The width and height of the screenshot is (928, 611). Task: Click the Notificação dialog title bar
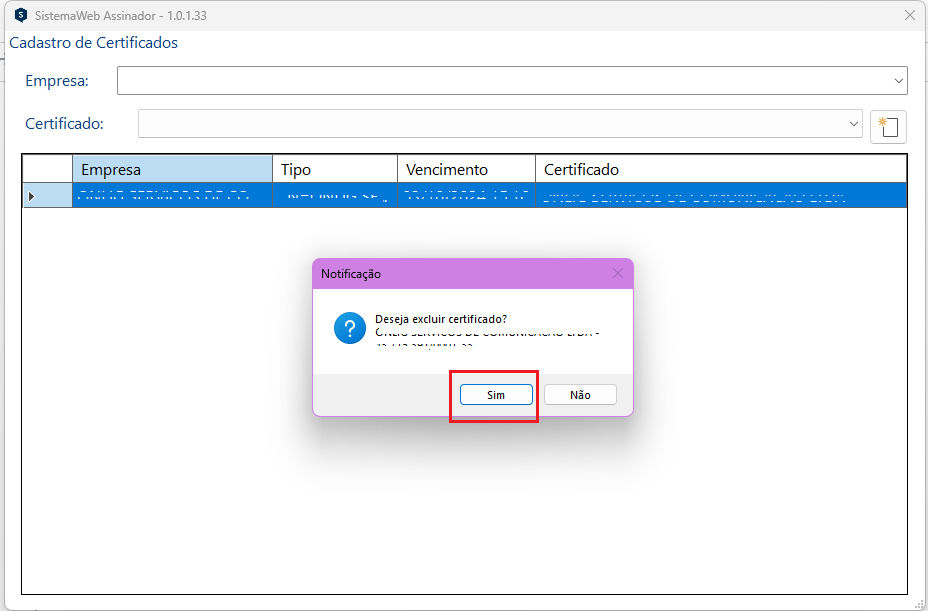tap(450, 273)
